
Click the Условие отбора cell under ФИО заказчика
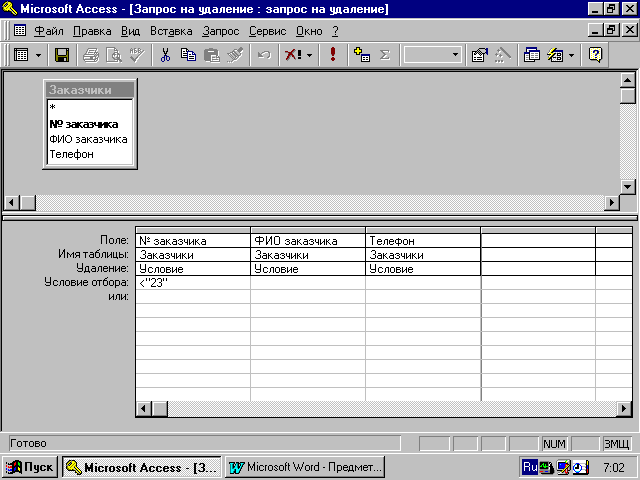[308, 283]
